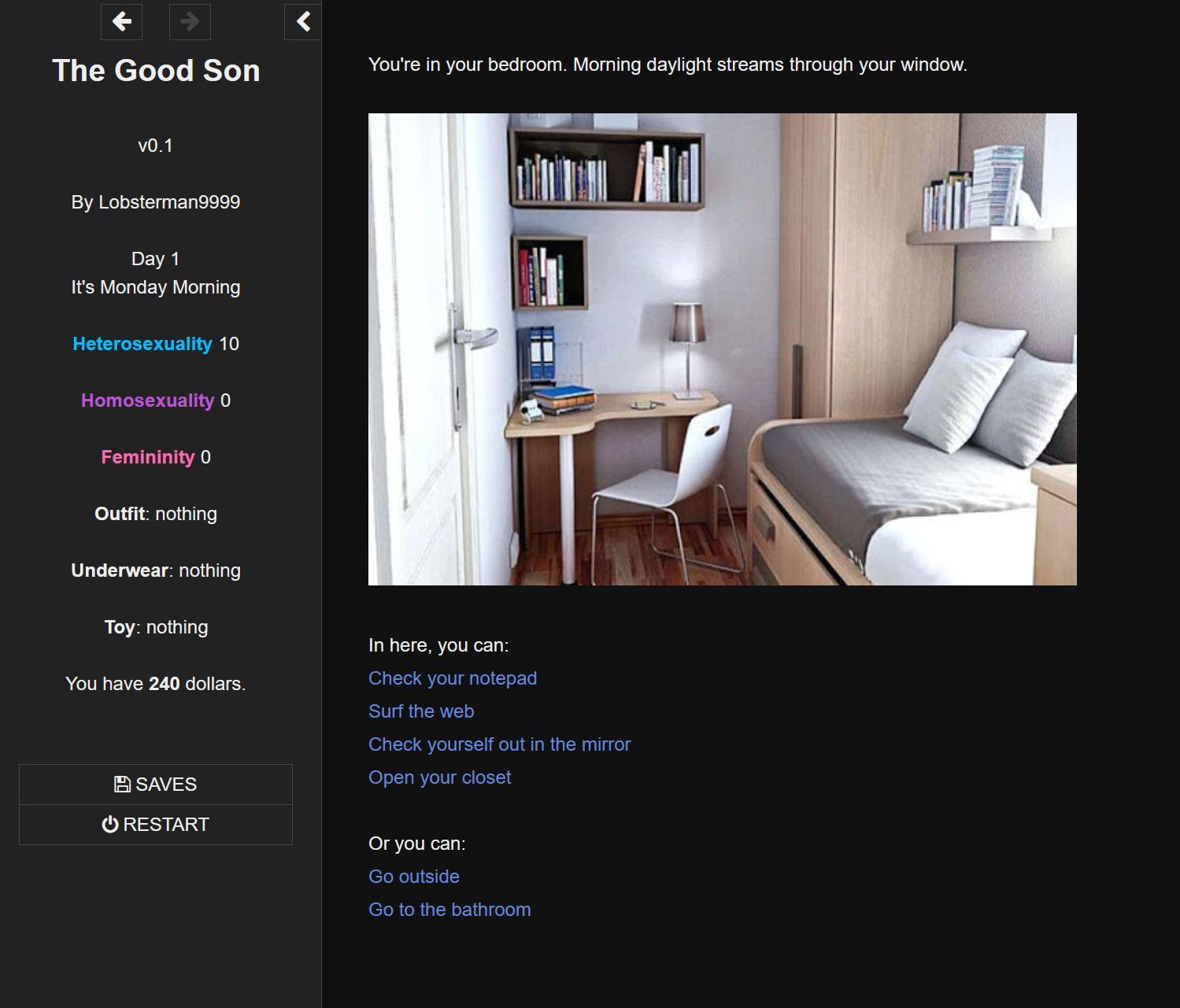Navigate back using the left arrow icon
This screenshot has height=1008, width=1180.
point(121,22)
